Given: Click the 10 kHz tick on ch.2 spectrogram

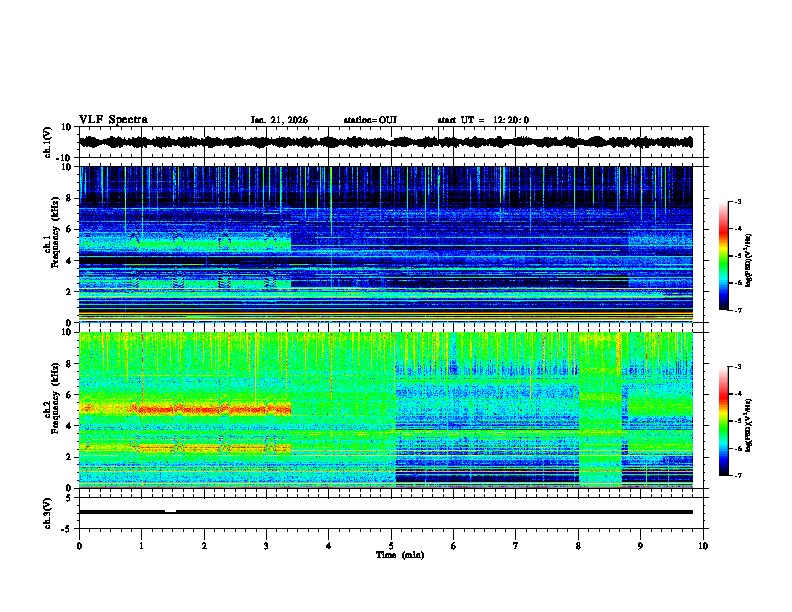Looking at the screenshot, I should pos(67,333).
